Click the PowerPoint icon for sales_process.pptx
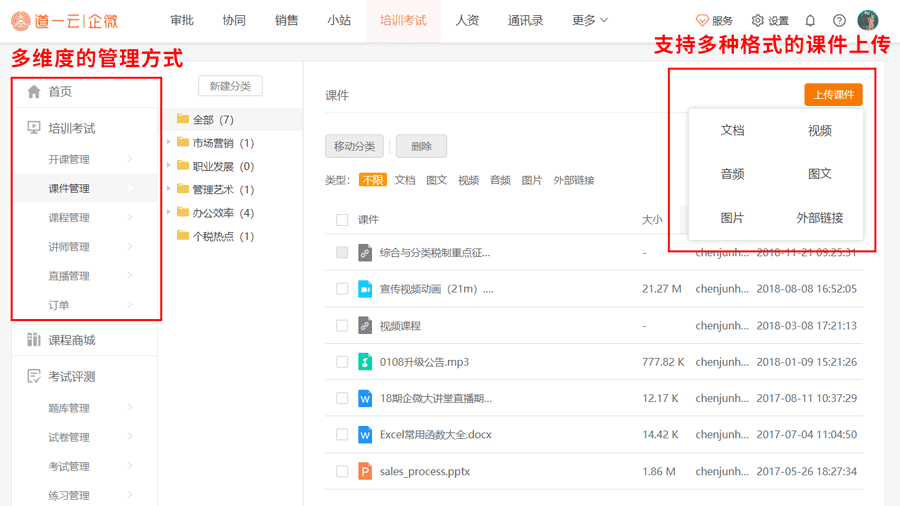 [365, 471]
